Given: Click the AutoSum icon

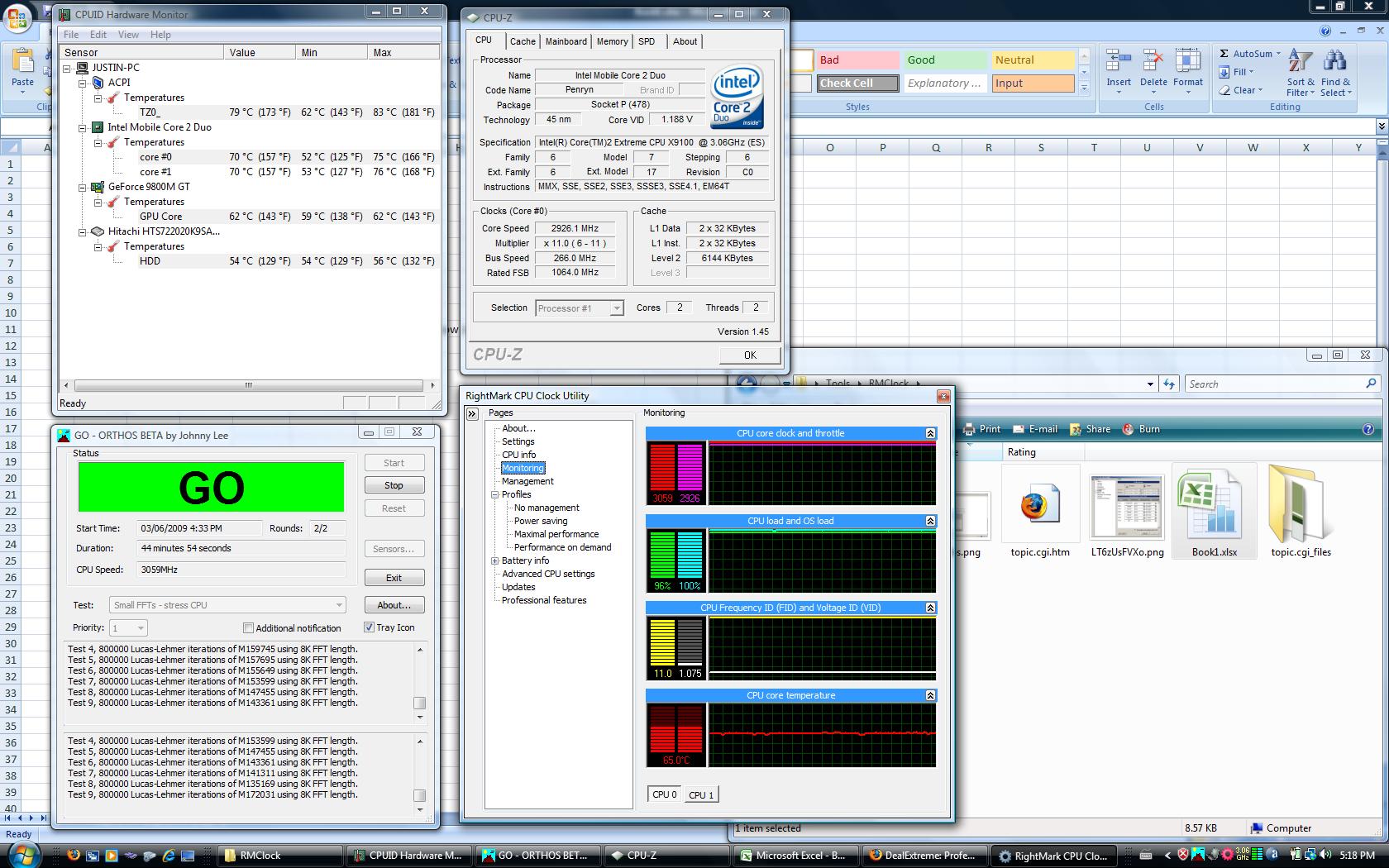Looking at the screenshot, I should click(1224, 54).
